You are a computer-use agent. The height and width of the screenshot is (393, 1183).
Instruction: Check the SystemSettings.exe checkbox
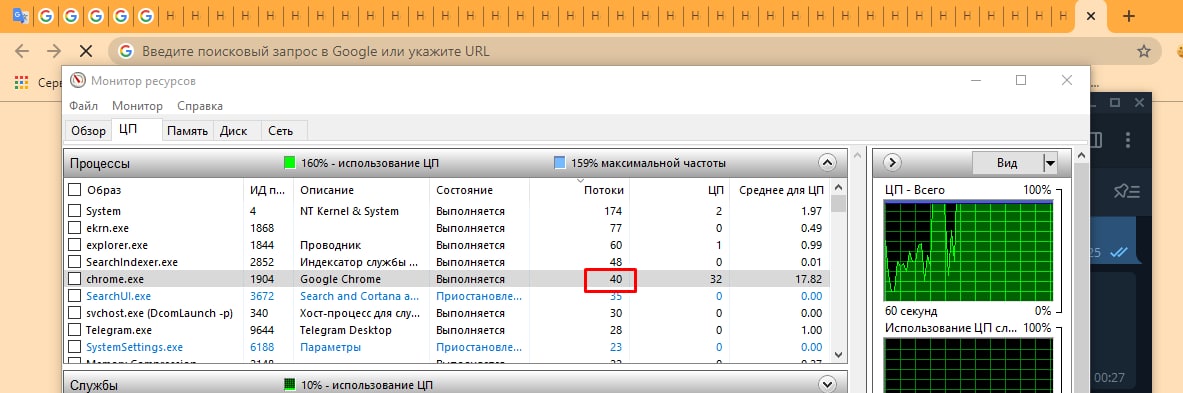click(x=75, y=347)
